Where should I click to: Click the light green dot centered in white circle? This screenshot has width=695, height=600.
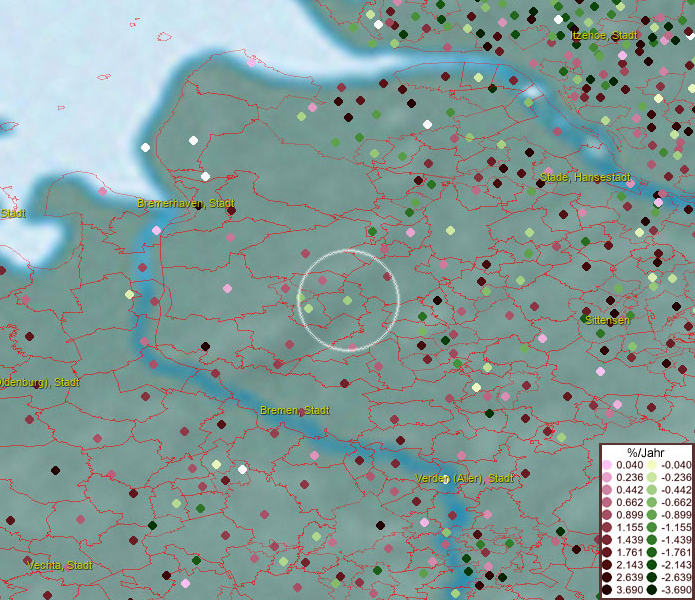click(x=348, y=300)
